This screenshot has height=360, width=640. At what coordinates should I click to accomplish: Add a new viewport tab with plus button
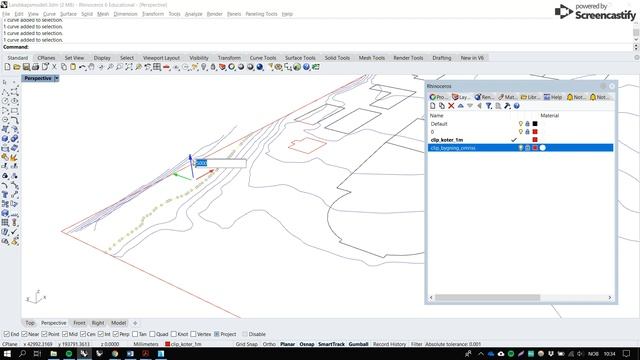pos(135,323)
